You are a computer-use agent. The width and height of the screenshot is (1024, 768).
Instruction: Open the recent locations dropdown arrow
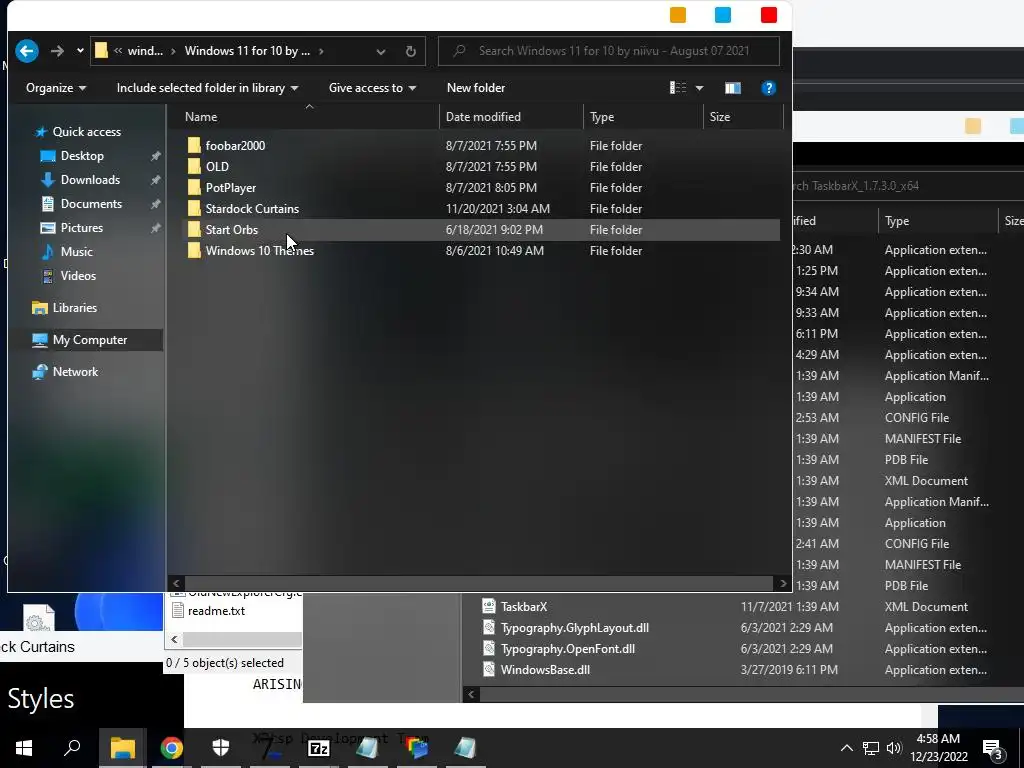point(80,51)
